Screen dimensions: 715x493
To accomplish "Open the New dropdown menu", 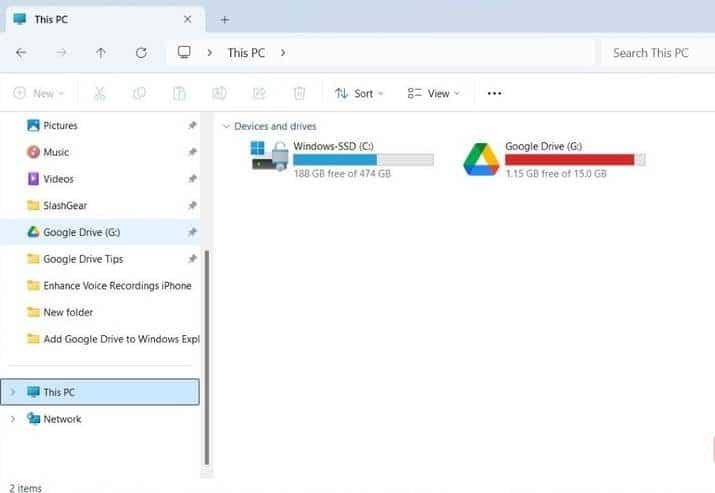I will [x=39, y=93].
